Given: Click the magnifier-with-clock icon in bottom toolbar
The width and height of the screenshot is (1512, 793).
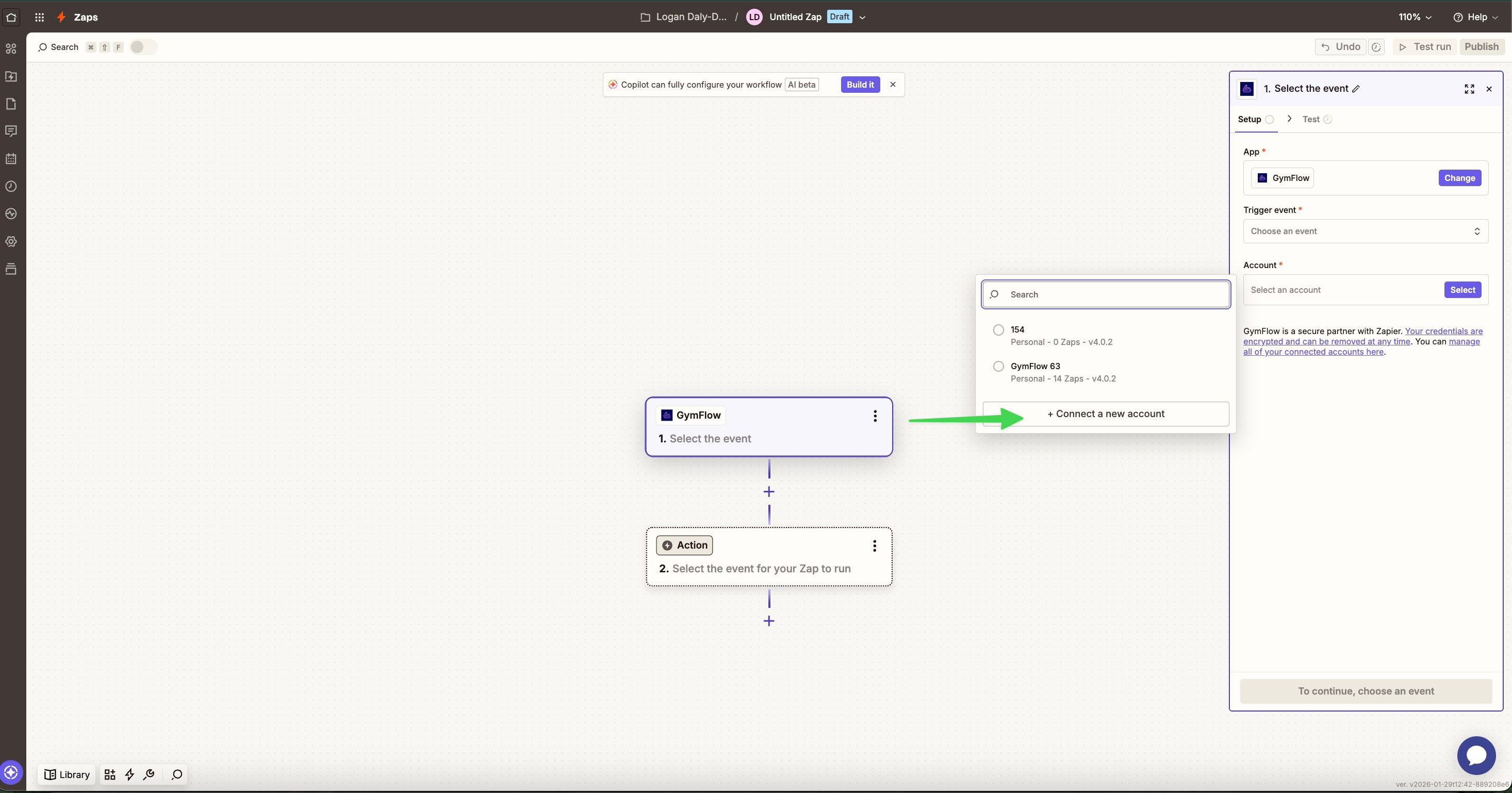Looking at the screenshot, I should [x=149, y=775].
